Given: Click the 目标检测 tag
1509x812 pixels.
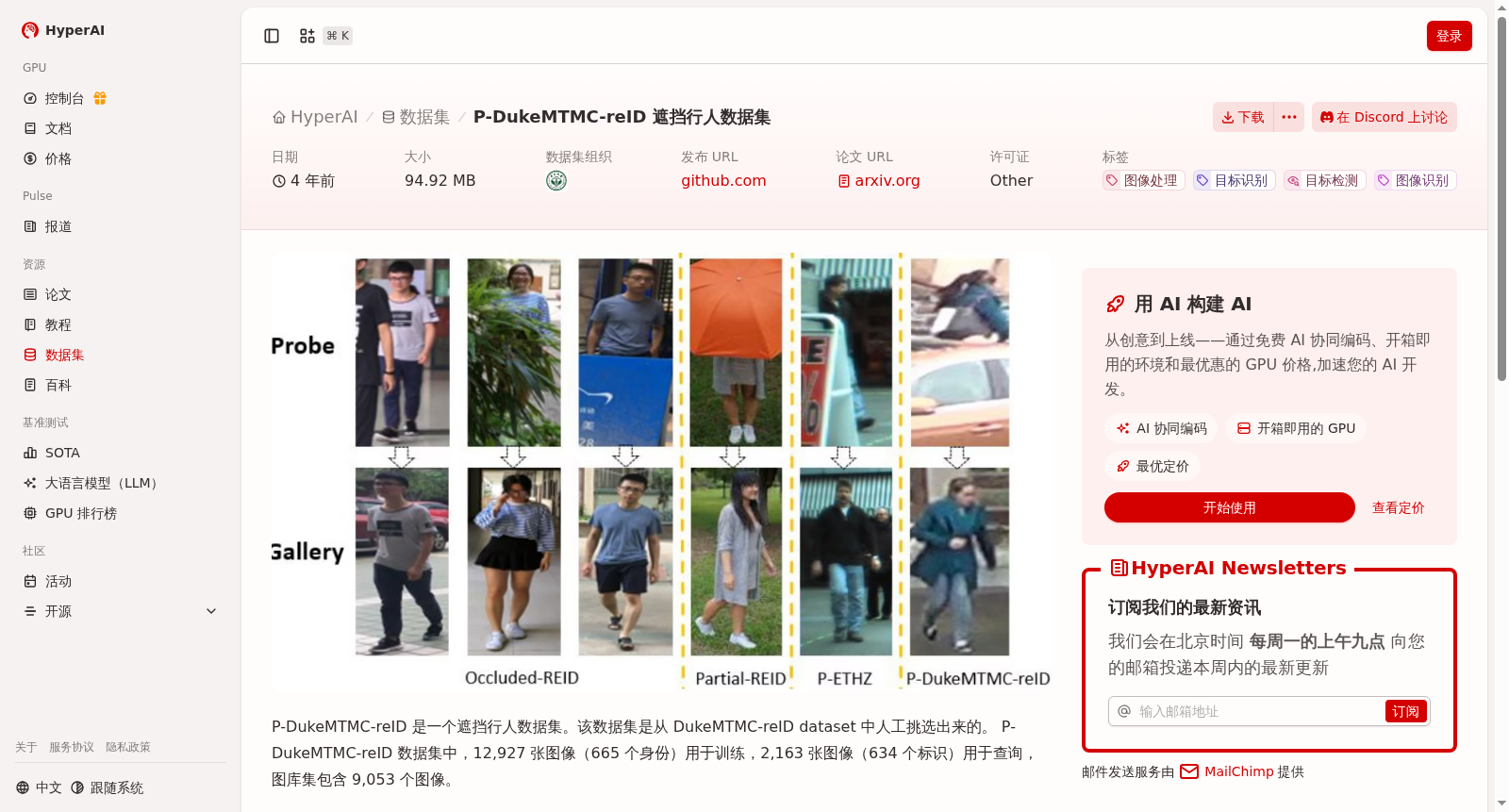Looking at the screenshot, I should (1323, 180).
